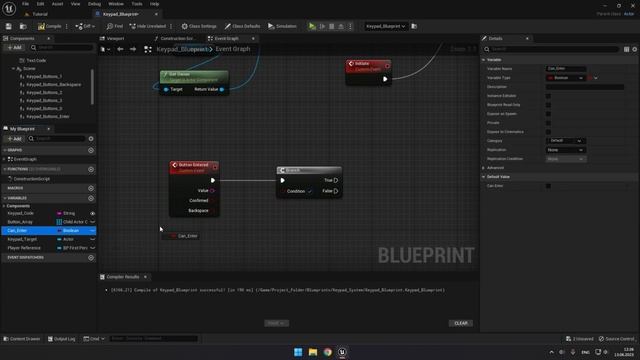Toggle Keypad_Code variable eye visibility
Screen dimensions: 640x360
coord(92,213)
